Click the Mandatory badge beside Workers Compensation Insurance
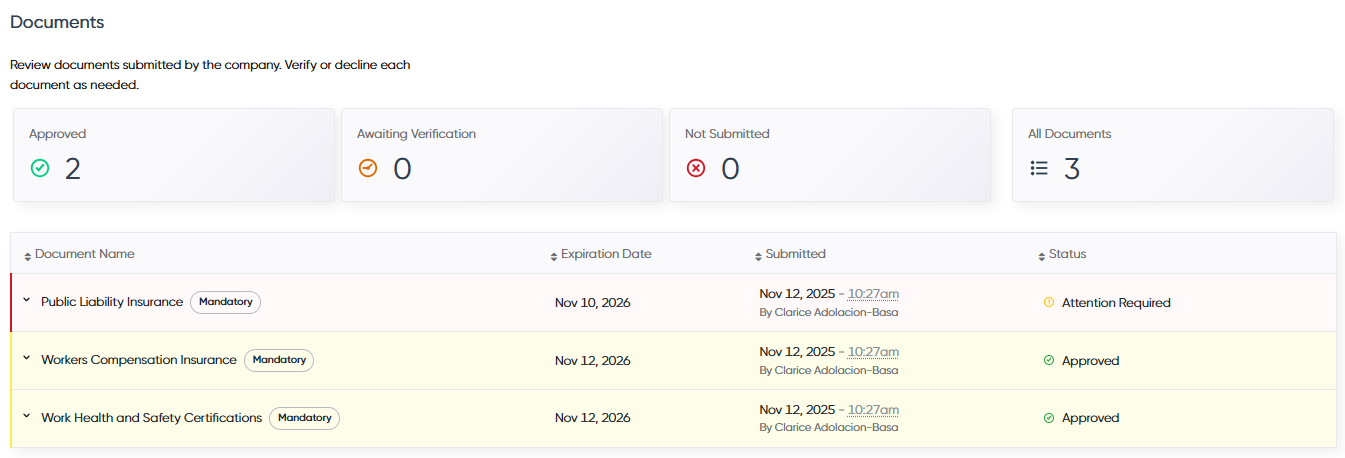The image size is (1345, 458). tap(279, 360)
